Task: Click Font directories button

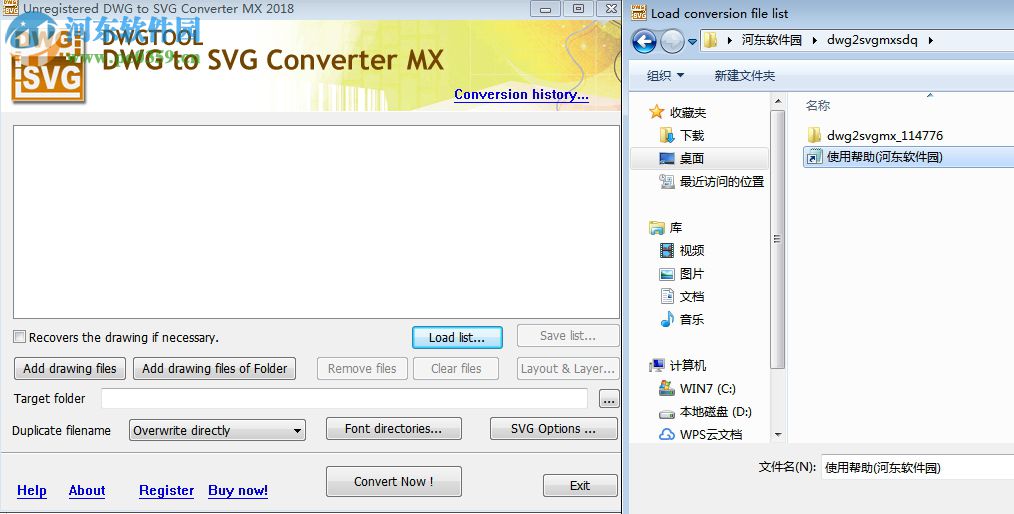Action: point(394,429)
